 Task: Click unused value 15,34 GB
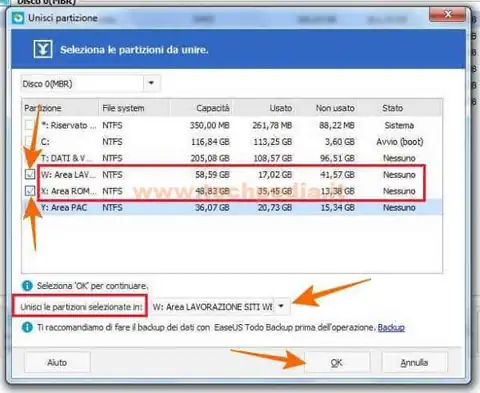pos(337,207)
